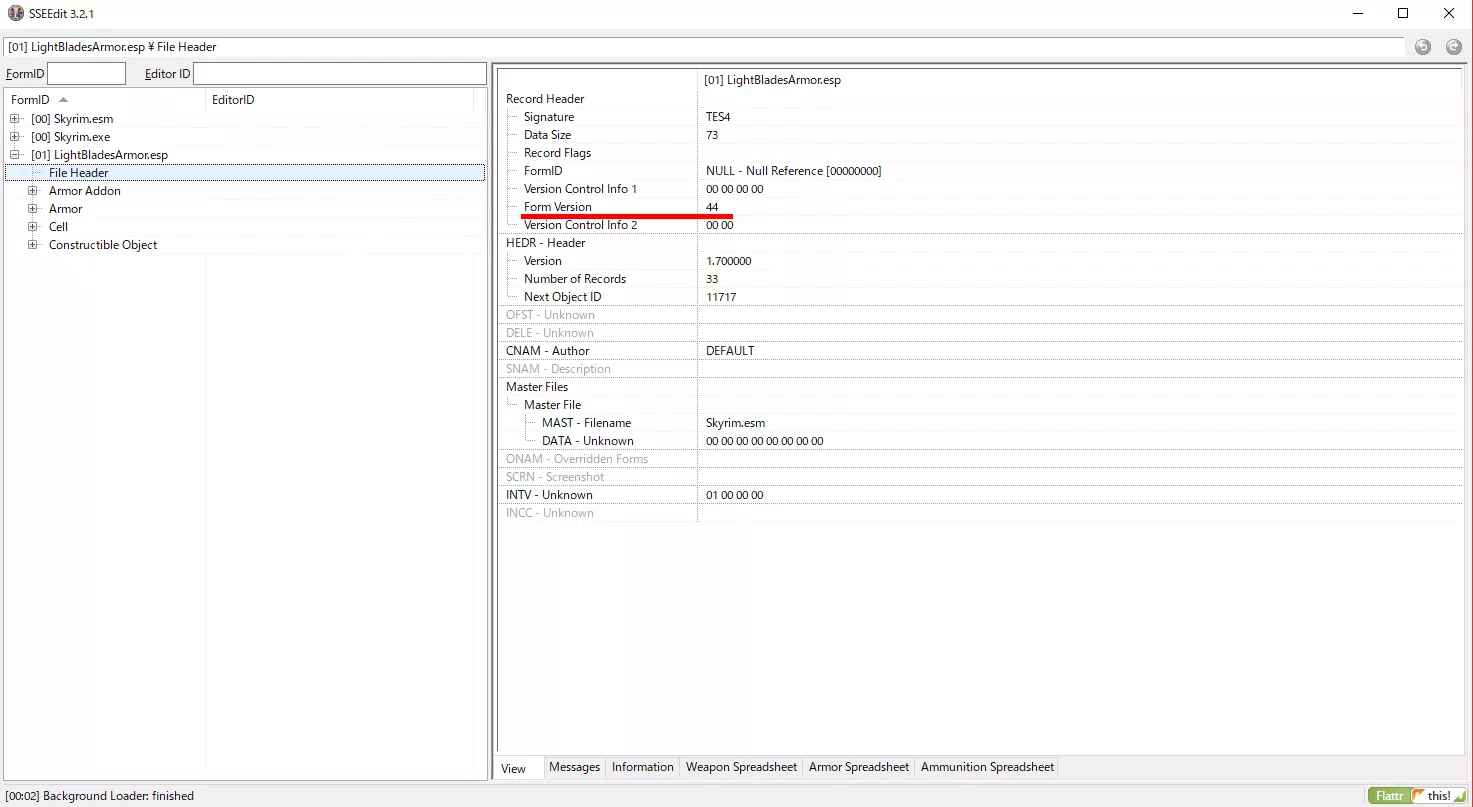Select the MAST - Filename row label
This screenshot has width=1473, height=807.
pyautogui.click(x=587, y=423)
